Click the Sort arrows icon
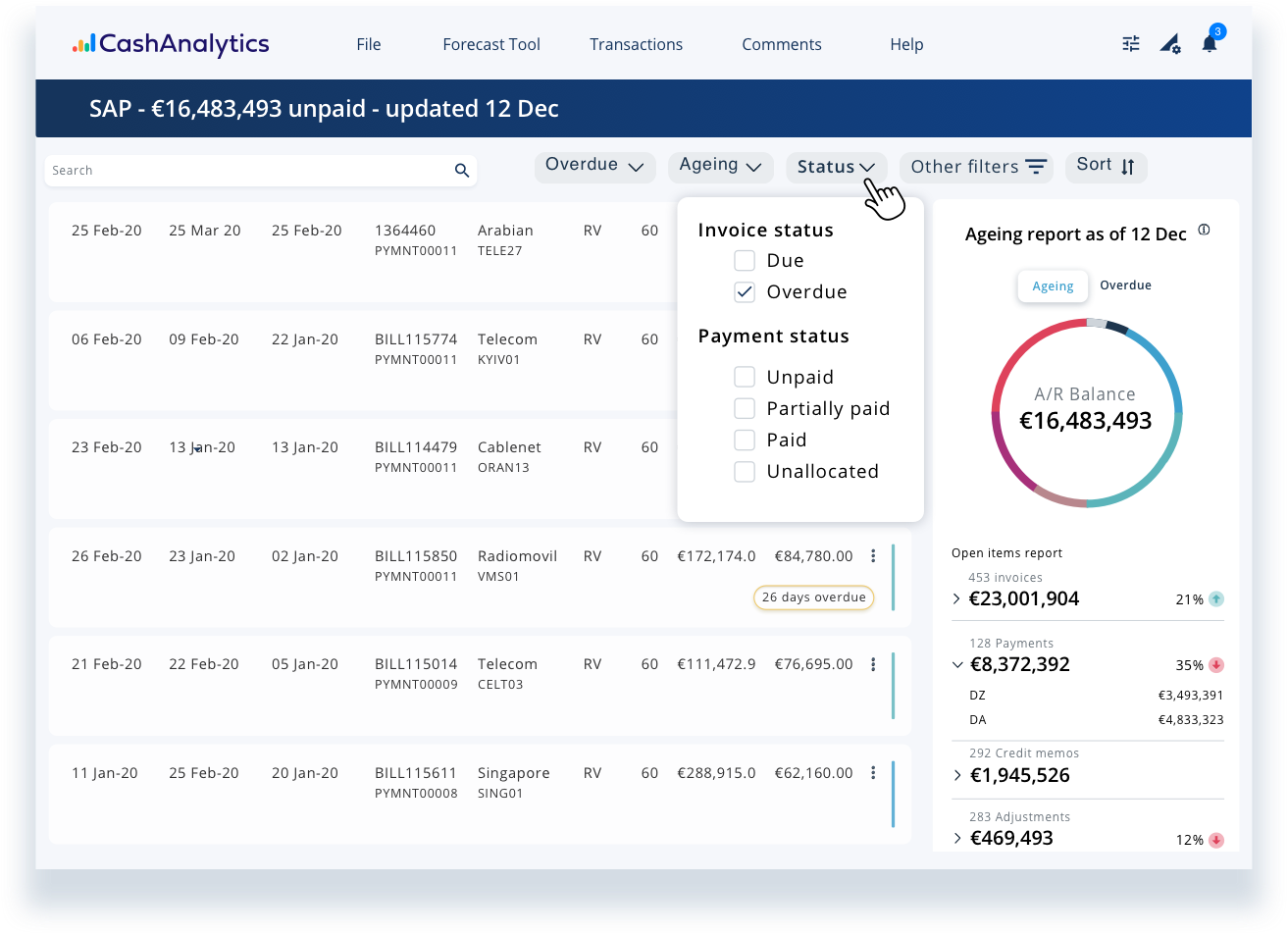The width and height of the screenshot is (1288, 934). [x=1128, y=167]
